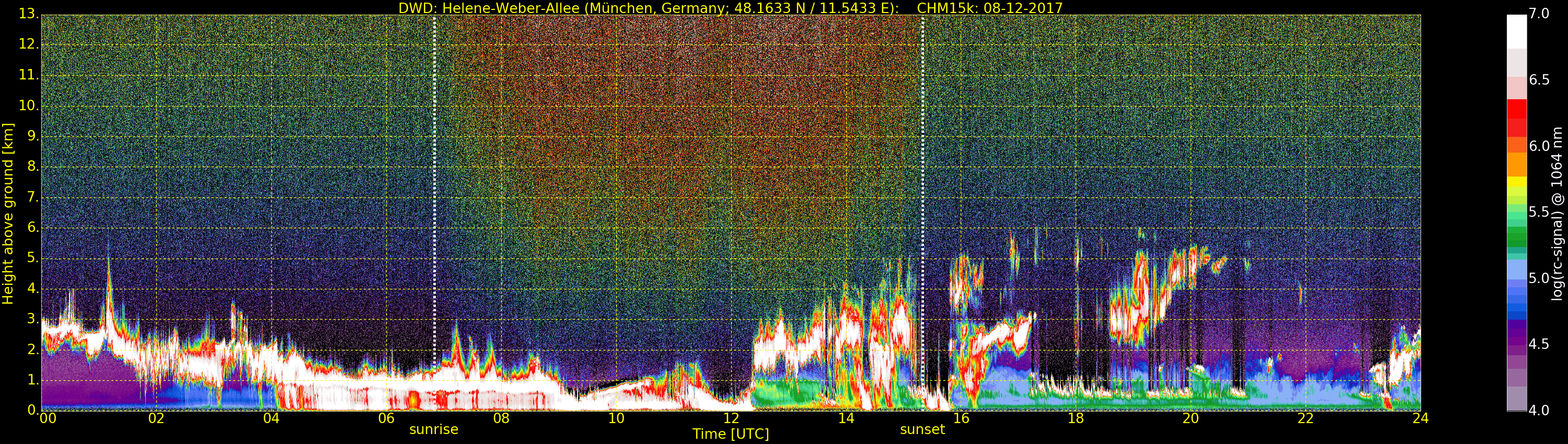This screenshot has height=444, width=1568.
Task: Click the height axis tick "11."
Action: click(x=29, y=75)
